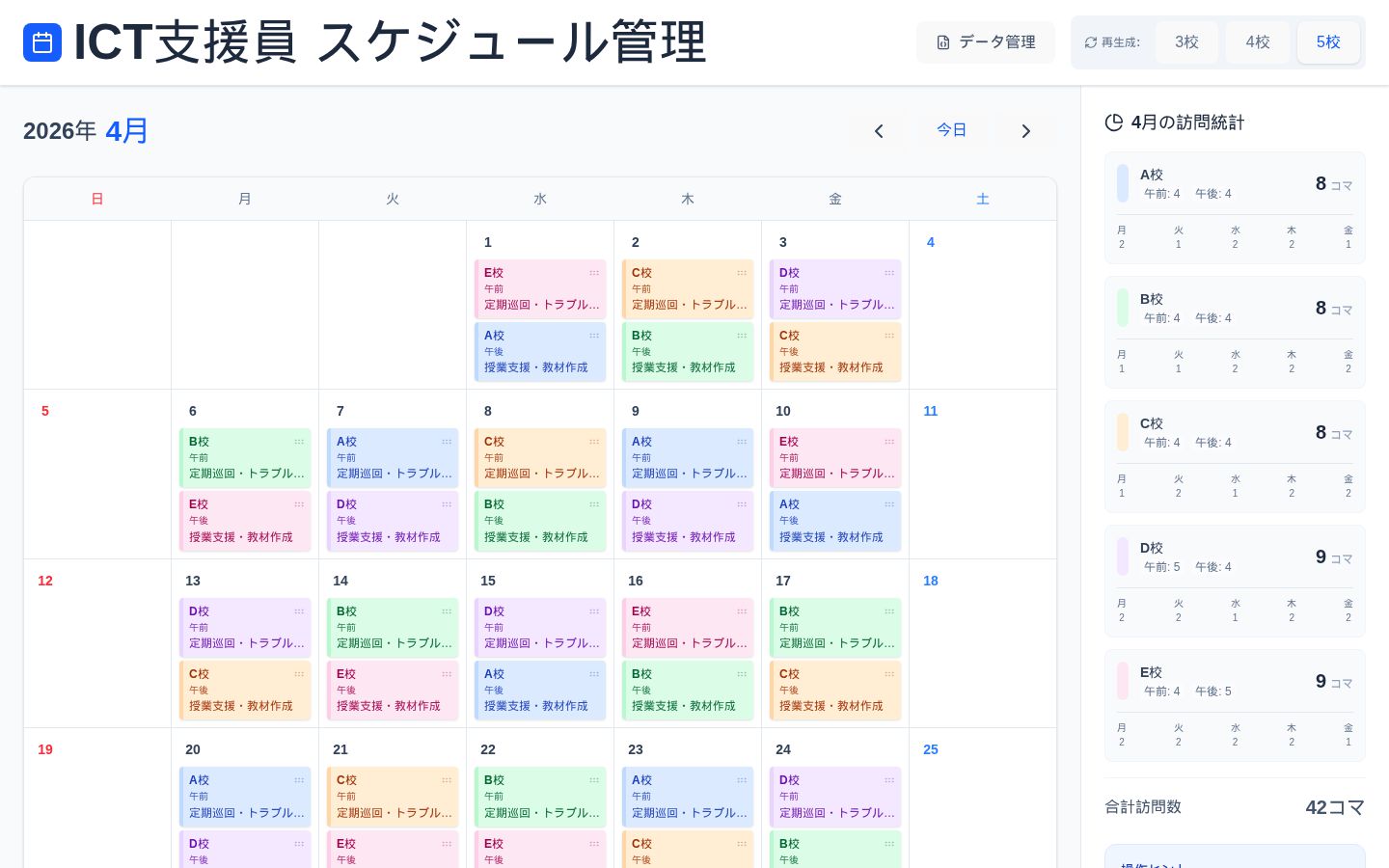Viewport: 1389px width, 868px height.
Task: Select the 4校 regeneration option
Action: [x=1257, y=42]
